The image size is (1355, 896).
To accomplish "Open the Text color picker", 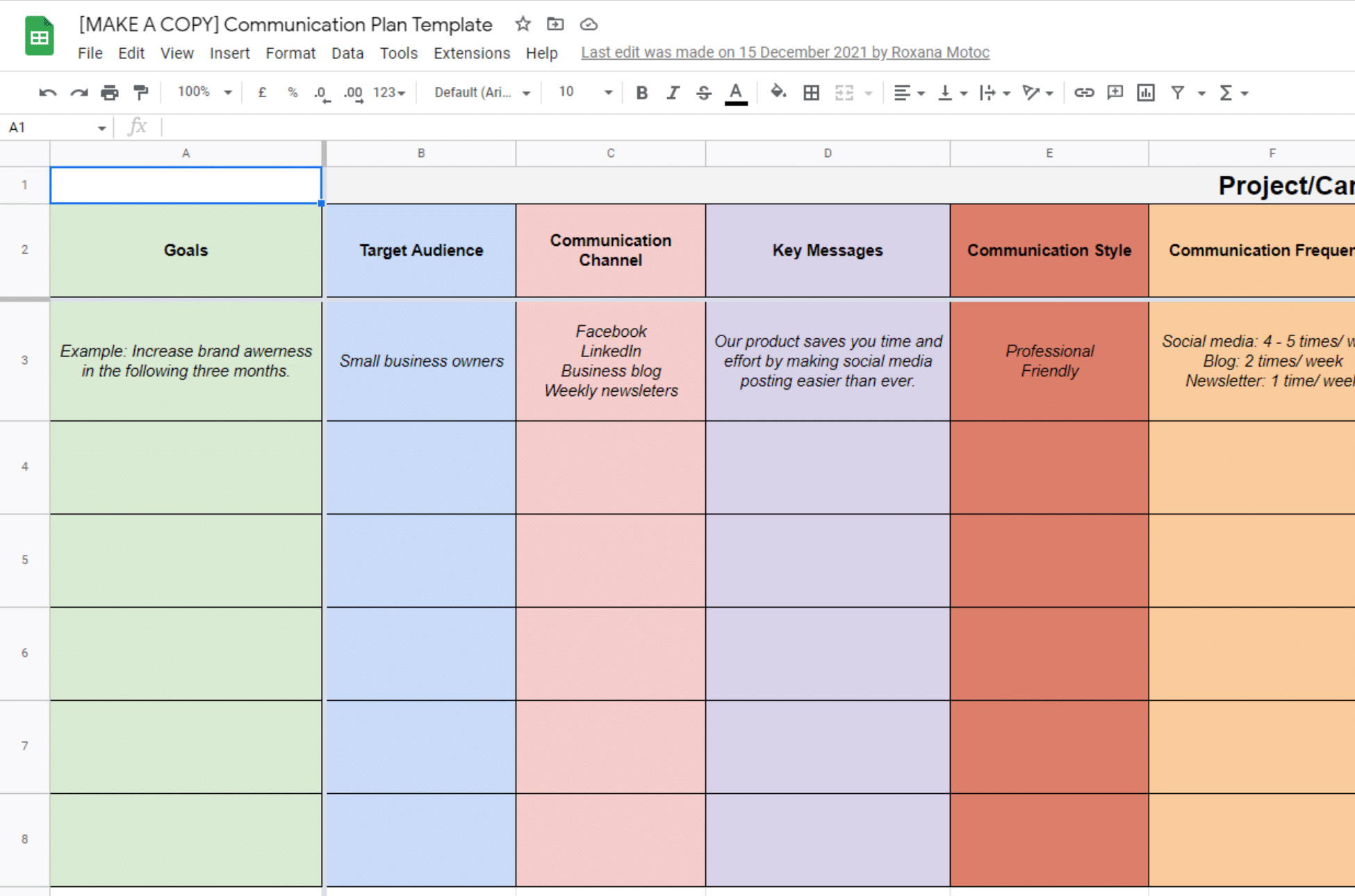I will tap(736, 92).
